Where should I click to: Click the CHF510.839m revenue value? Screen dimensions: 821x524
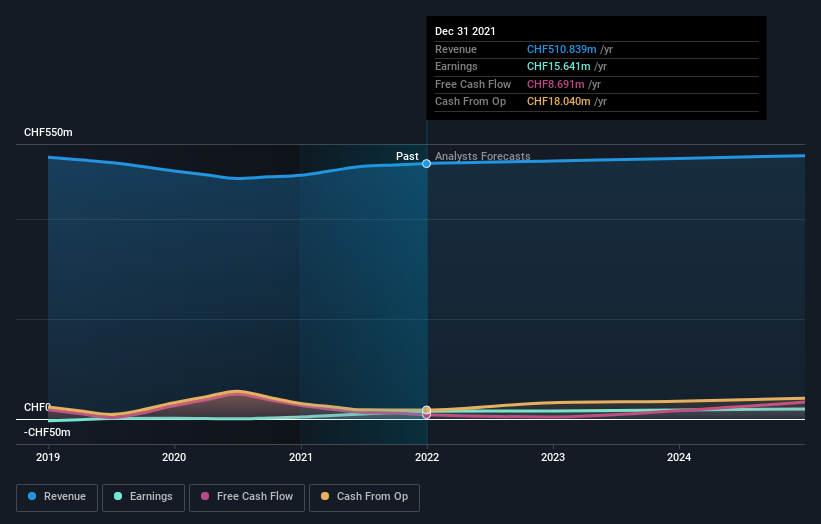(x=561, y=49)
